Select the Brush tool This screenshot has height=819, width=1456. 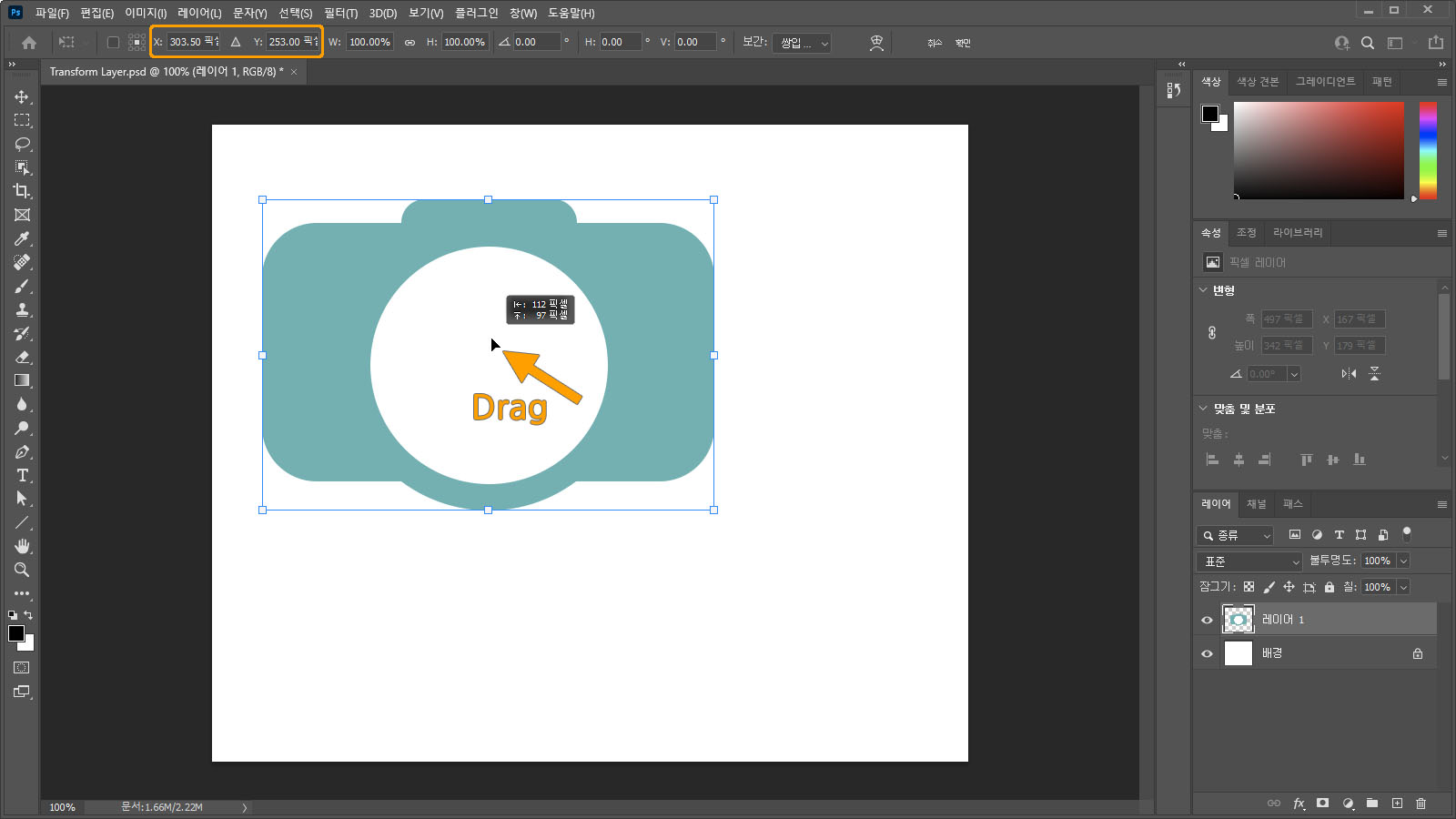pos(22,286)
